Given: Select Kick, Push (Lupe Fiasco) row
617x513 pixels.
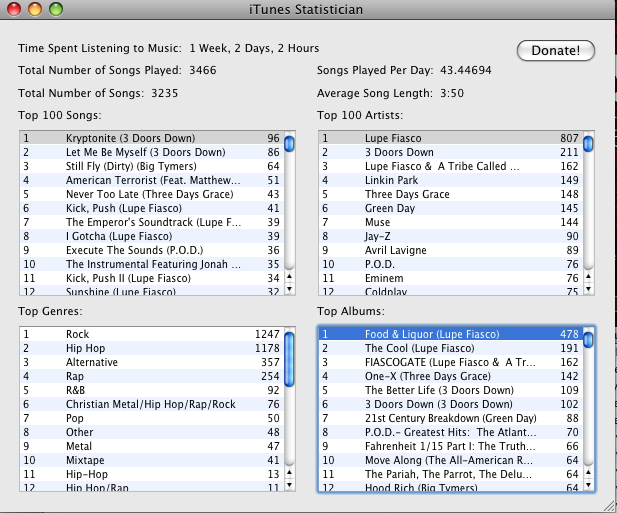Looking at the screenshot, I should (152, 208).
